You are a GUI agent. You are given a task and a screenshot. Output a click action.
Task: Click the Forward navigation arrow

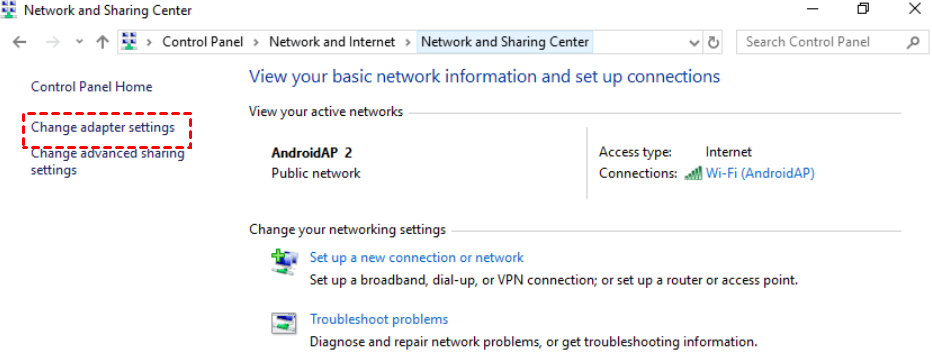tap(53, 42)
